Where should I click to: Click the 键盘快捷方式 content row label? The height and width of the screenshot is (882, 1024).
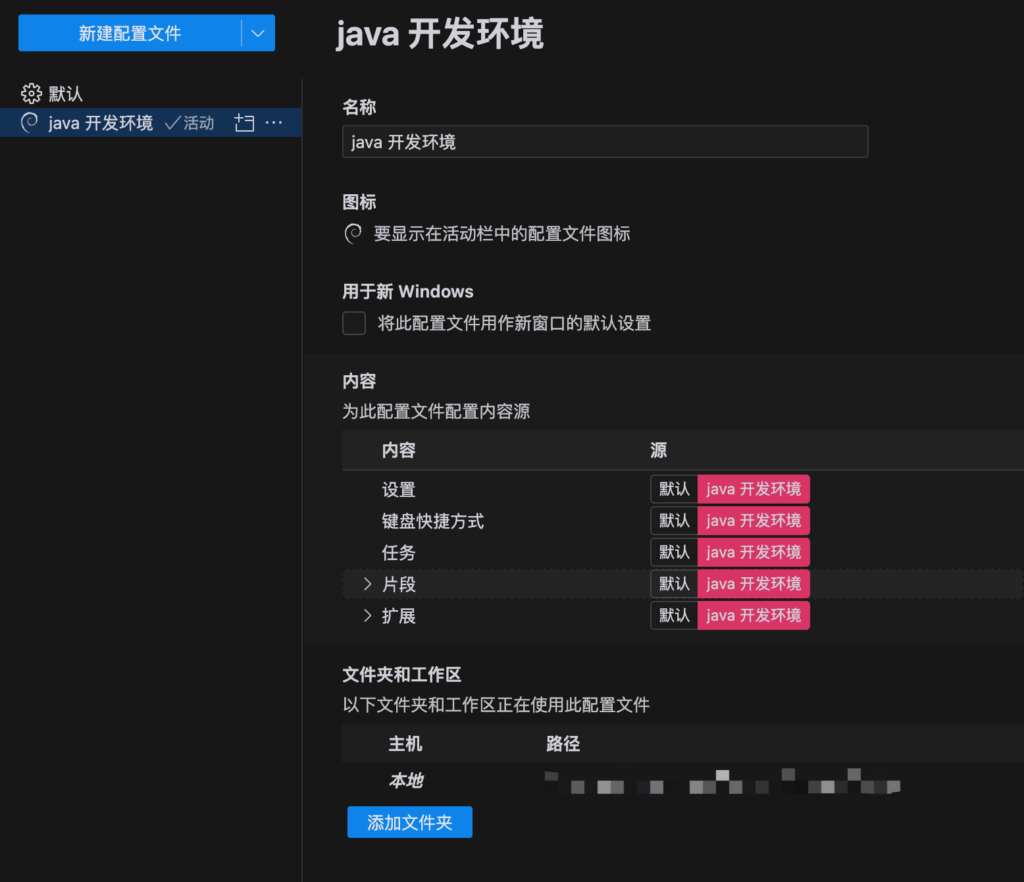pos(432,521)
